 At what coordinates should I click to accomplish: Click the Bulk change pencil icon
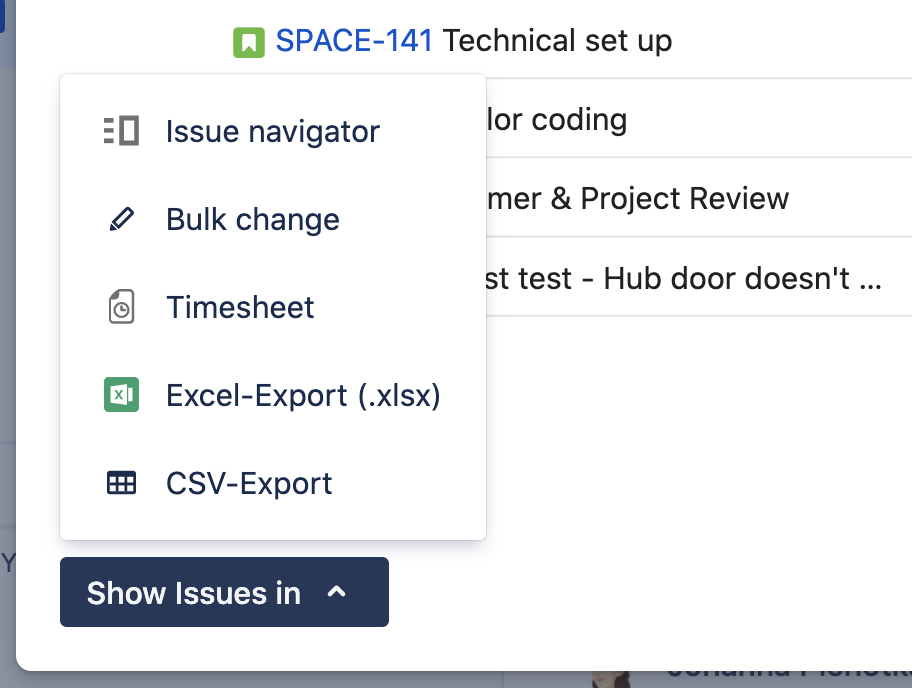point(121,220)
